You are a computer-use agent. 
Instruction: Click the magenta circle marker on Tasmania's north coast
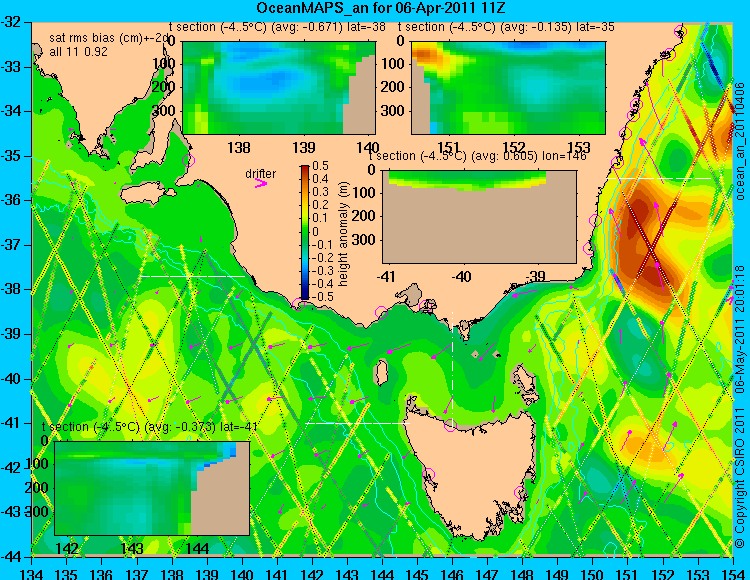[x=450, y=425]
